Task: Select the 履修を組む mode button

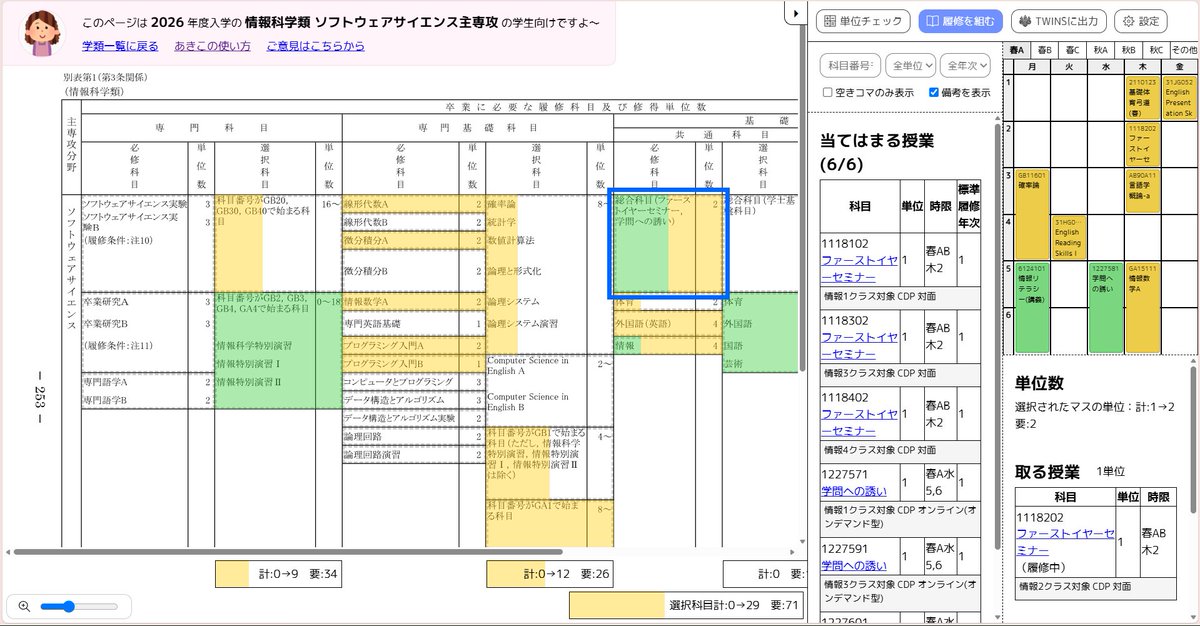Action: pyautogui.click(x=960, y=21)
